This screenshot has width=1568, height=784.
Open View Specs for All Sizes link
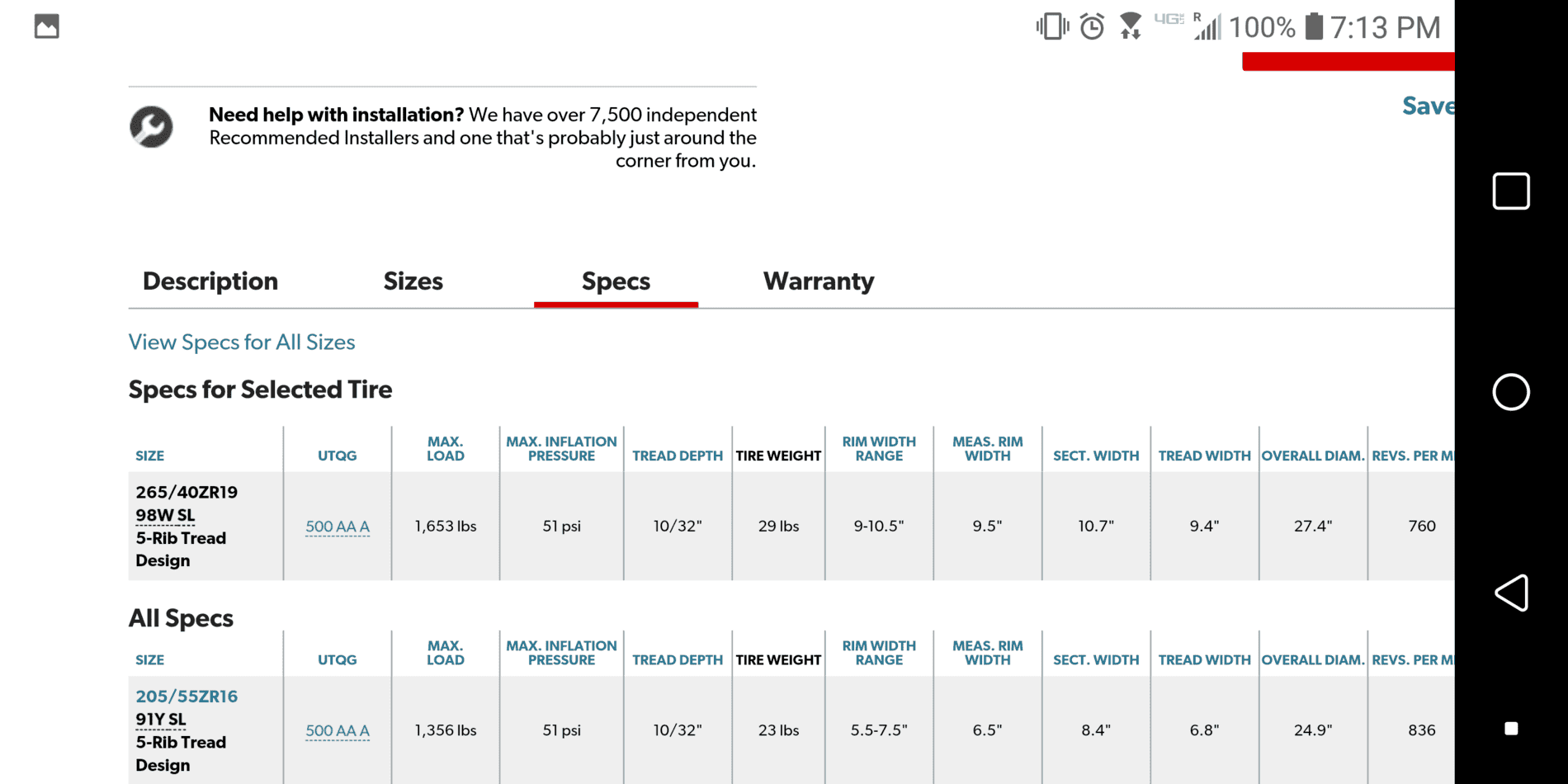pyautogui.click(x=242, y=342)
